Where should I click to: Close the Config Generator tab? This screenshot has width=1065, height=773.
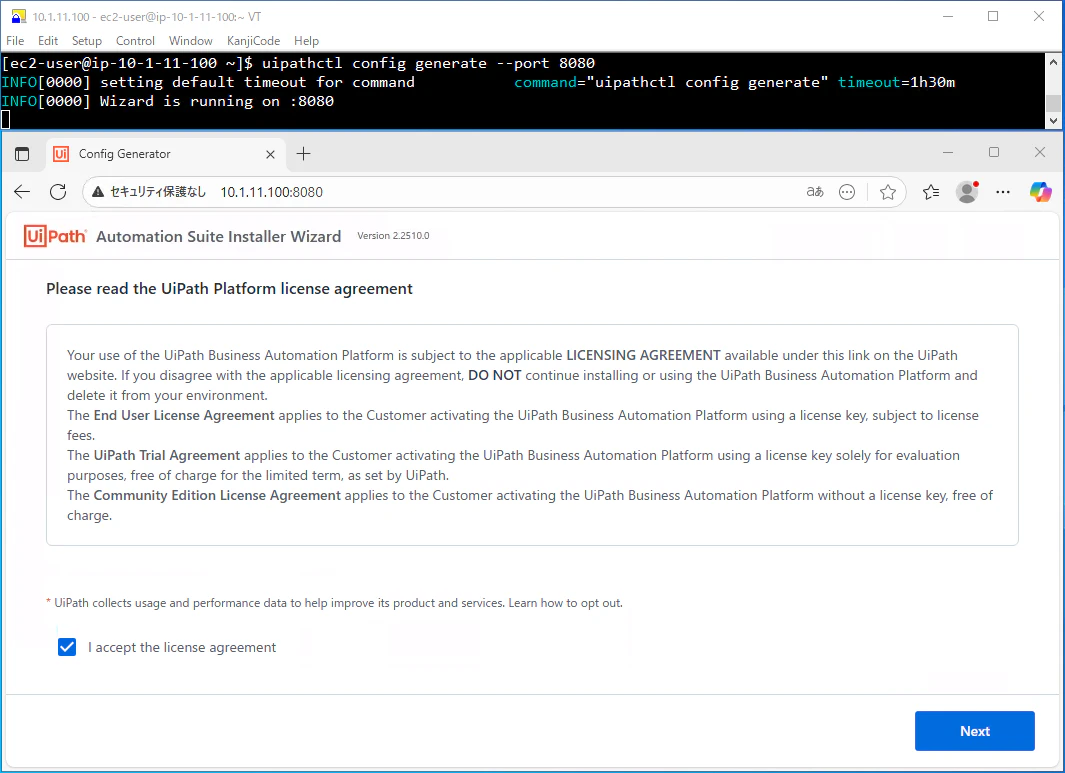(x=270, y=154)
